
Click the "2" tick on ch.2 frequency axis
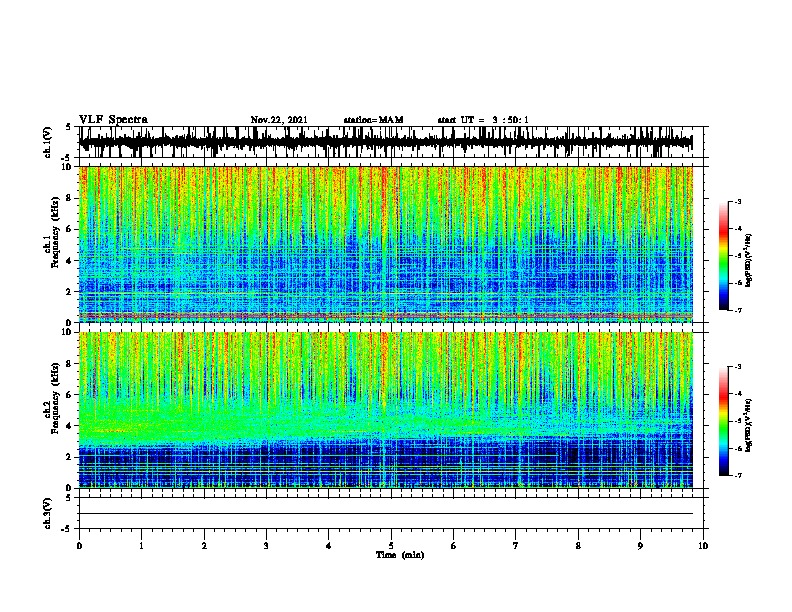(x=70, y=457)
